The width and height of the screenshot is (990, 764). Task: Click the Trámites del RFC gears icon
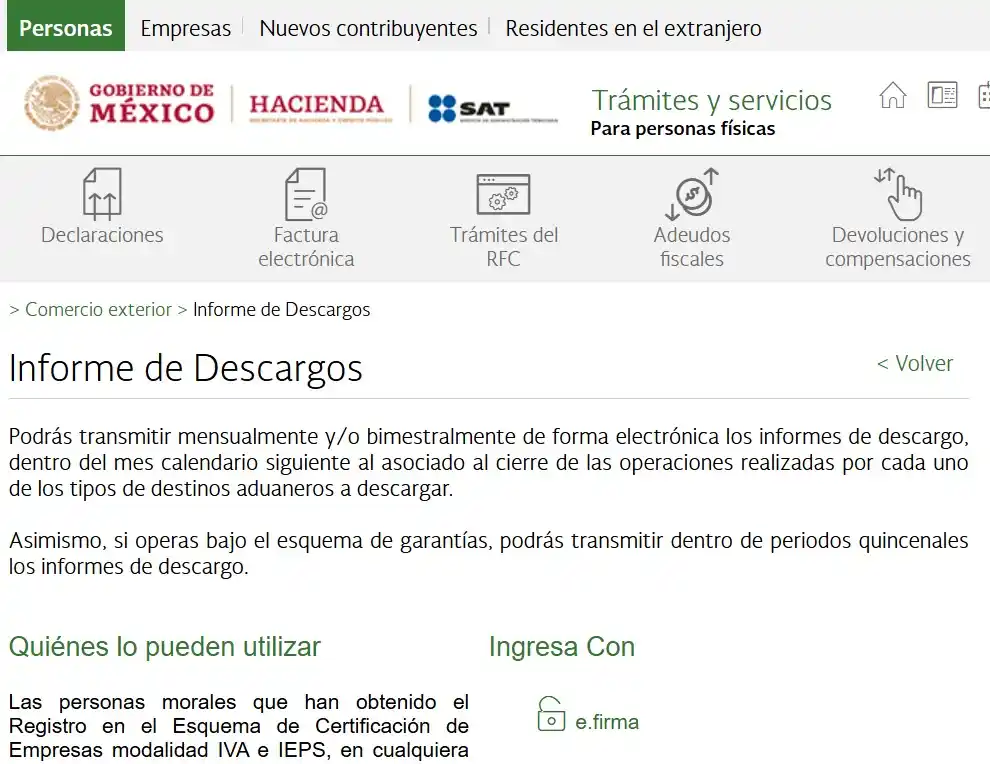pyautogui.click(x=503, y=194)
